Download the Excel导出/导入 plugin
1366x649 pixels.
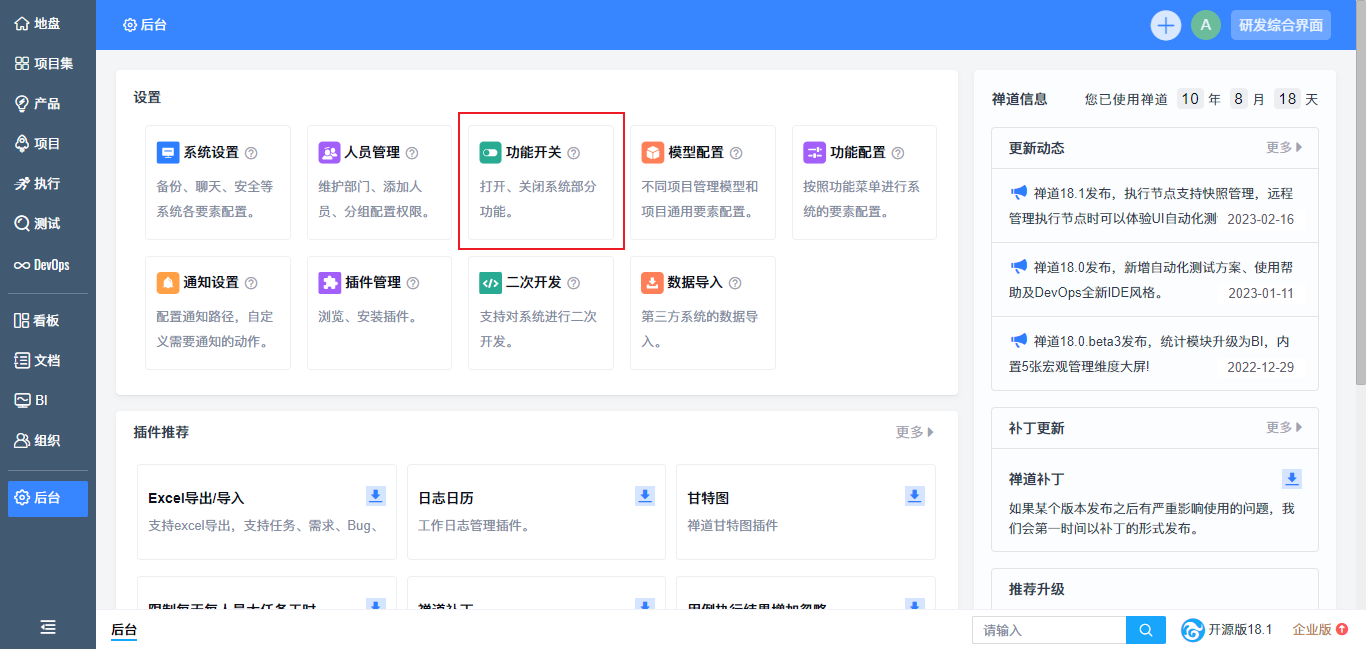[376, 496]
